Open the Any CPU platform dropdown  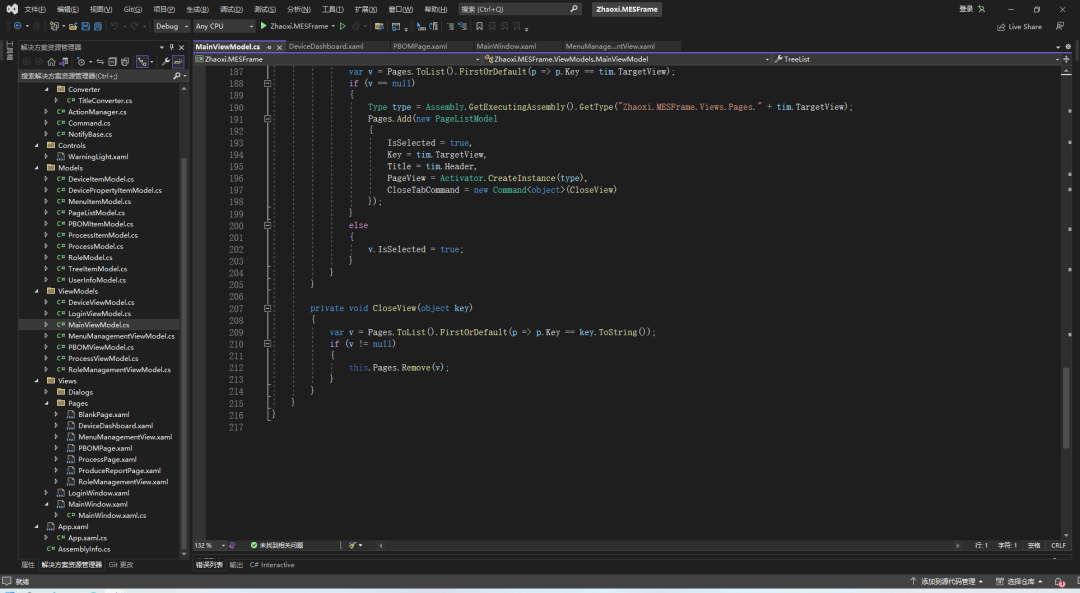tap(224, 26)
